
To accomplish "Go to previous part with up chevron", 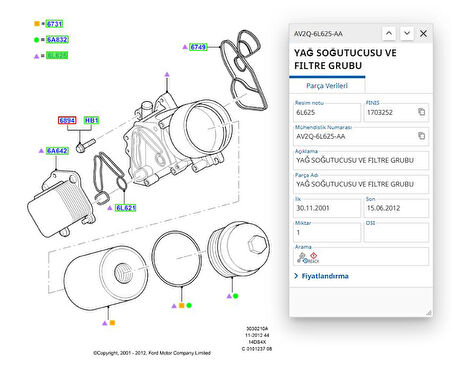I will (389, 33).
